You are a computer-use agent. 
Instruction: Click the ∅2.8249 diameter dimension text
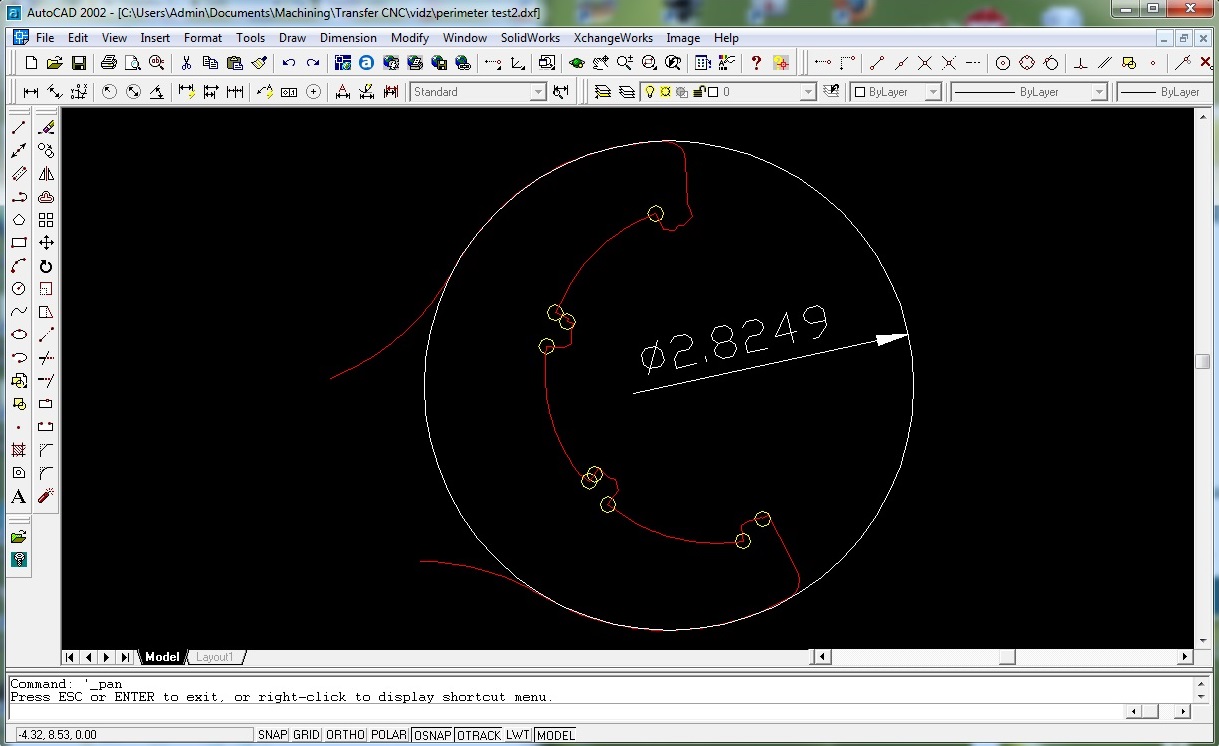tap(736, 338)
